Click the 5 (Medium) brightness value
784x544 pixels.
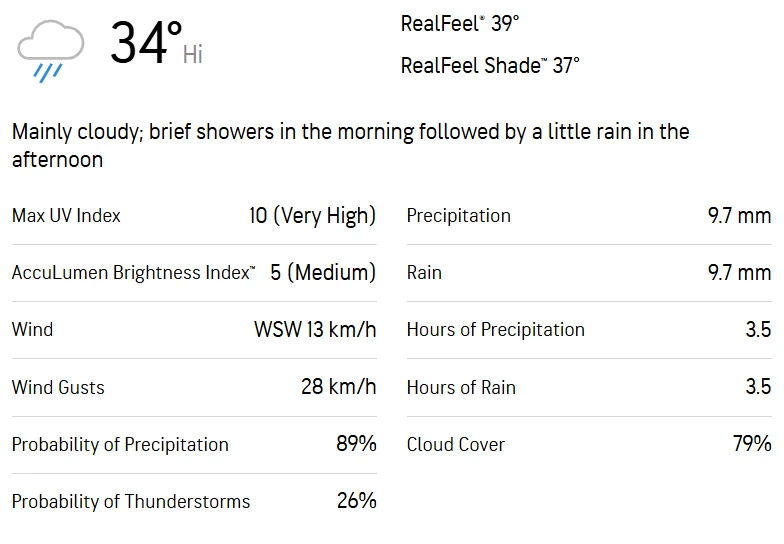pyautogui.click(x=322, y=273)
